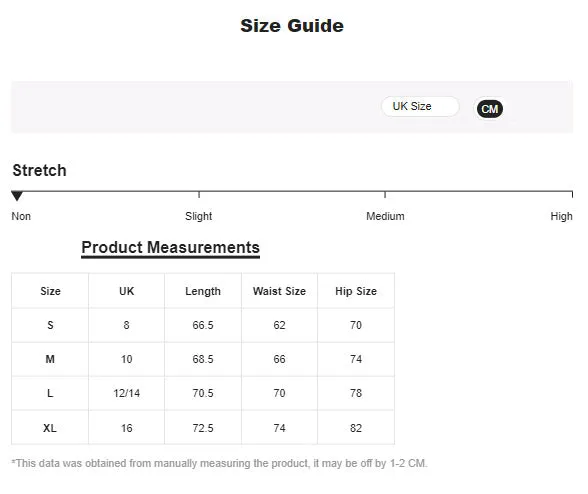Viewport: 588px width, 494px height.
Task: Click the Size Guide title
Action: pyautogui.click(x=292, y=26)
